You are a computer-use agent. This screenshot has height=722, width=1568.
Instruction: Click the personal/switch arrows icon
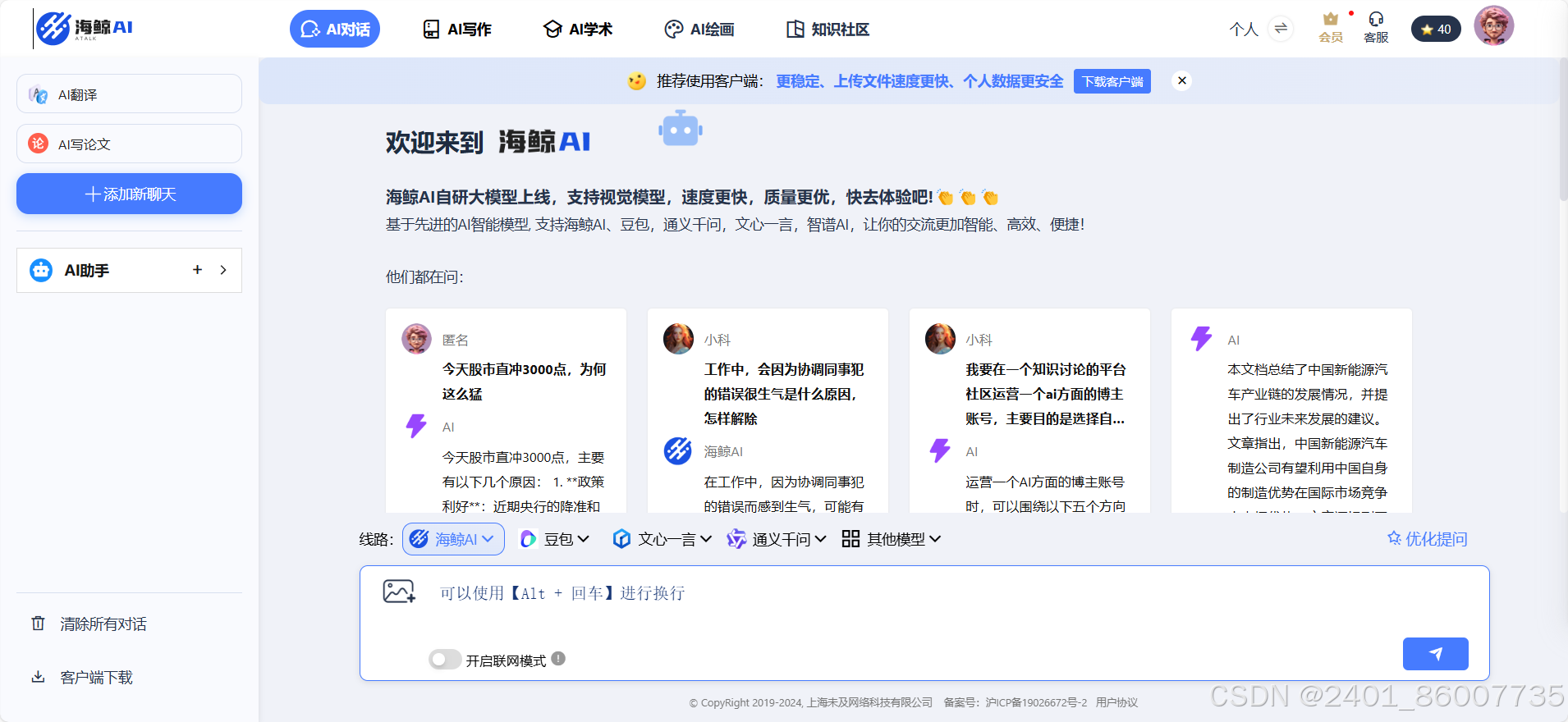click(x=1281, y=30)
